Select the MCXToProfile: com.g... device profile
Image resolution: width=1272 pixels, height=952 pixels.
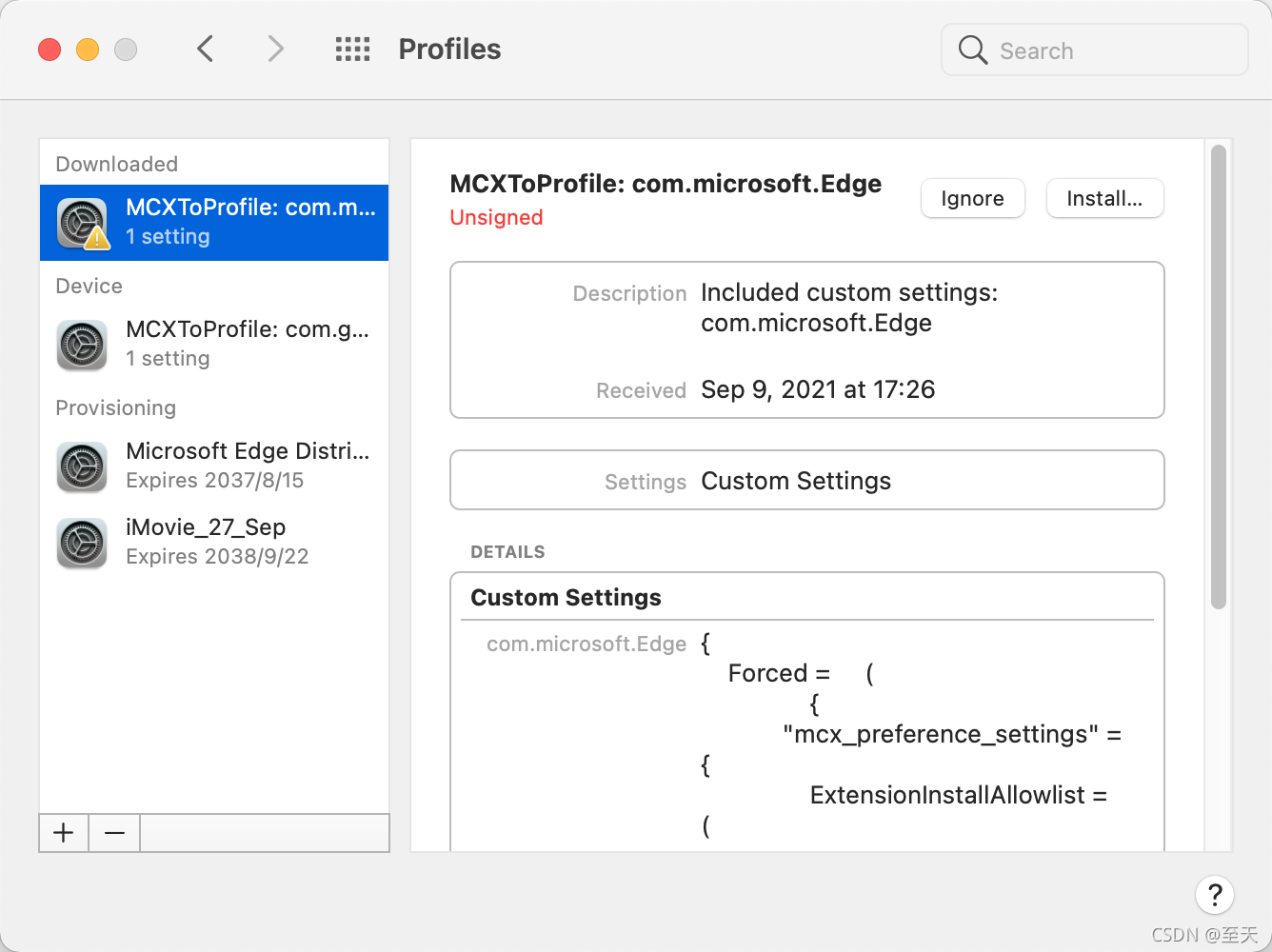click(x=248, y=344)
